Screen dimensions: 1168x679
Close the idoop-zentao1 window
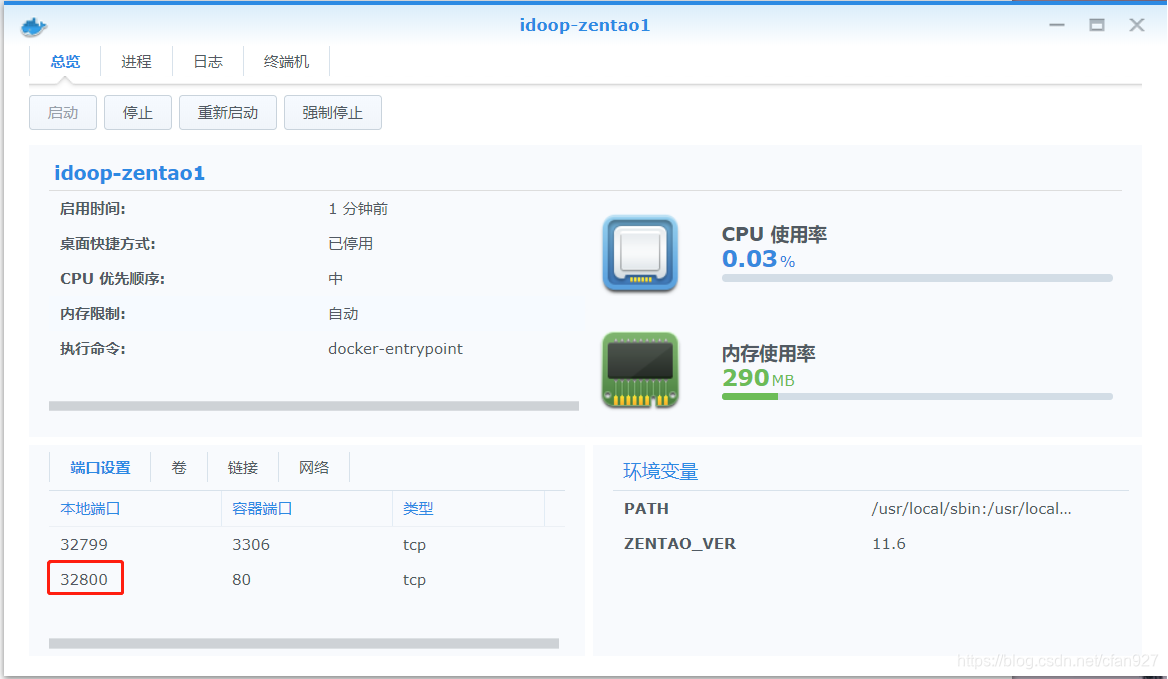1137,25
